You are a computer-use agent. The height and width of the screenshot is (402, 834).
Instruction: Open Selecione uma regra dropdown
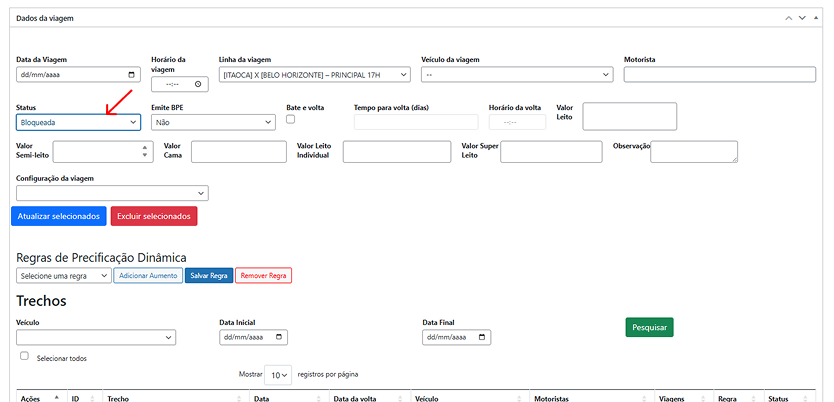[x=63, y=275]
